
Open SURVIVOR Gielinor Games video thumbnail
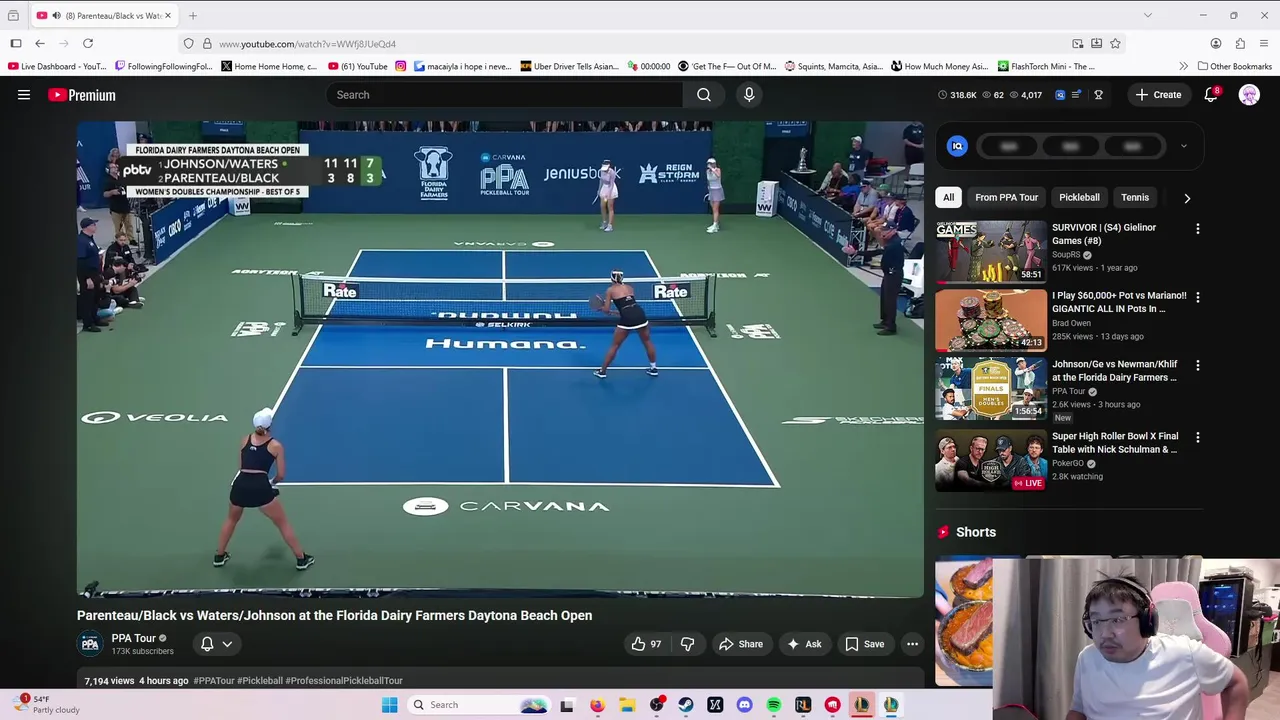click(x=991, y=251)
